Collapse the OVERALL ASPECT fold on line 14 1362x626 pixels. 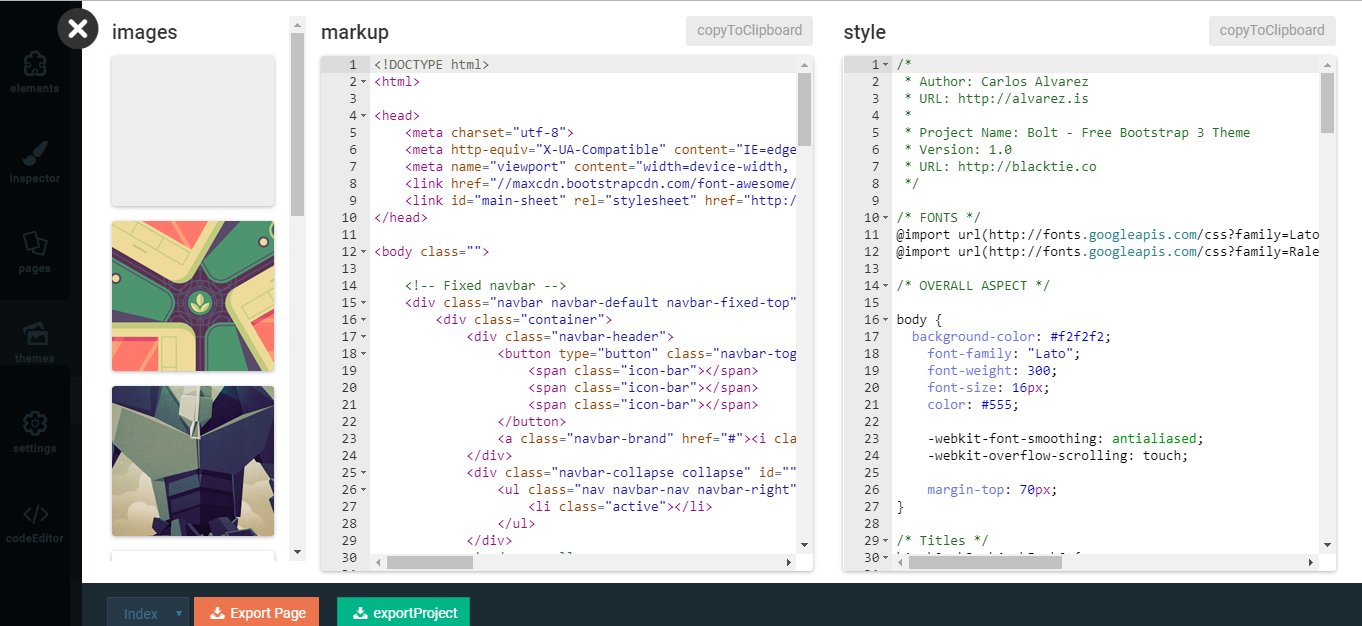click(x=886, y=286)
